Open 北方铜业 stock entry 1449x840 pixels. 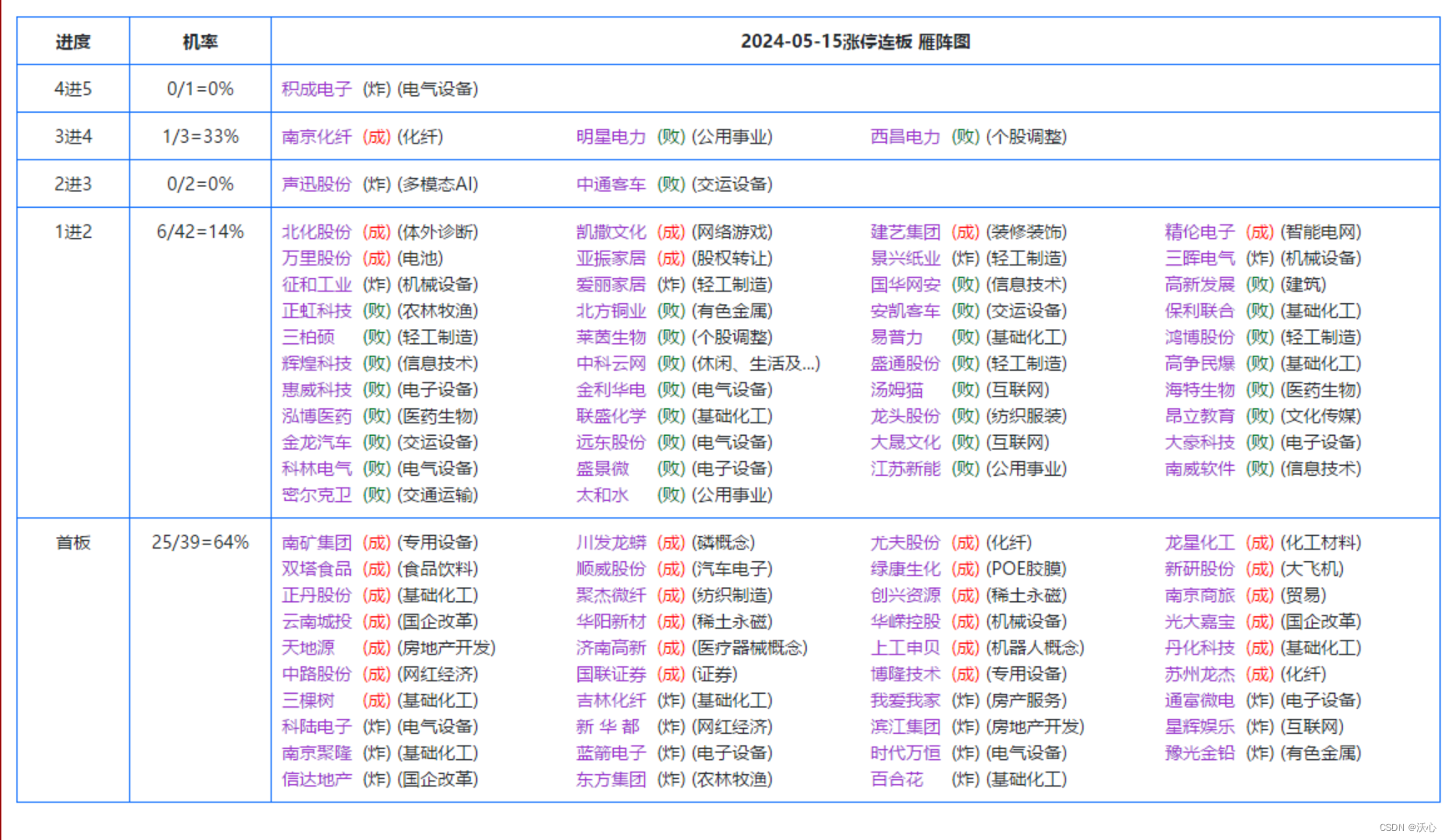click(x=611, y=311)
